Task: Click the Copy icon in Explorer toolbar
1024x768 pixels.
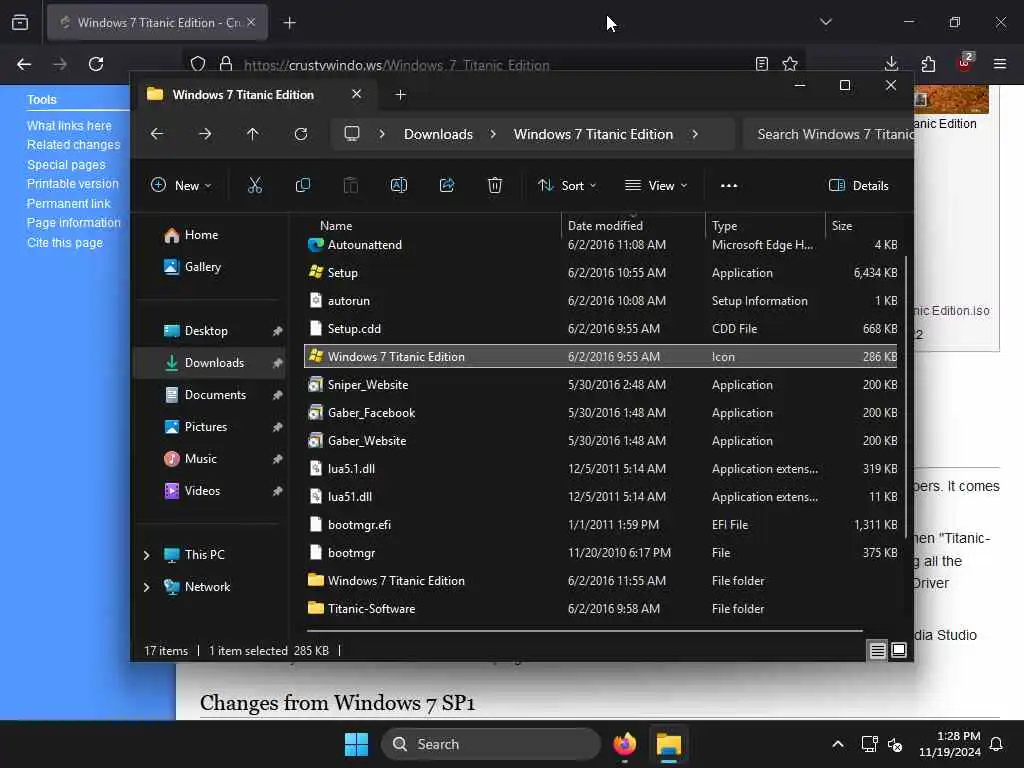Action: [x=302, y=185]
